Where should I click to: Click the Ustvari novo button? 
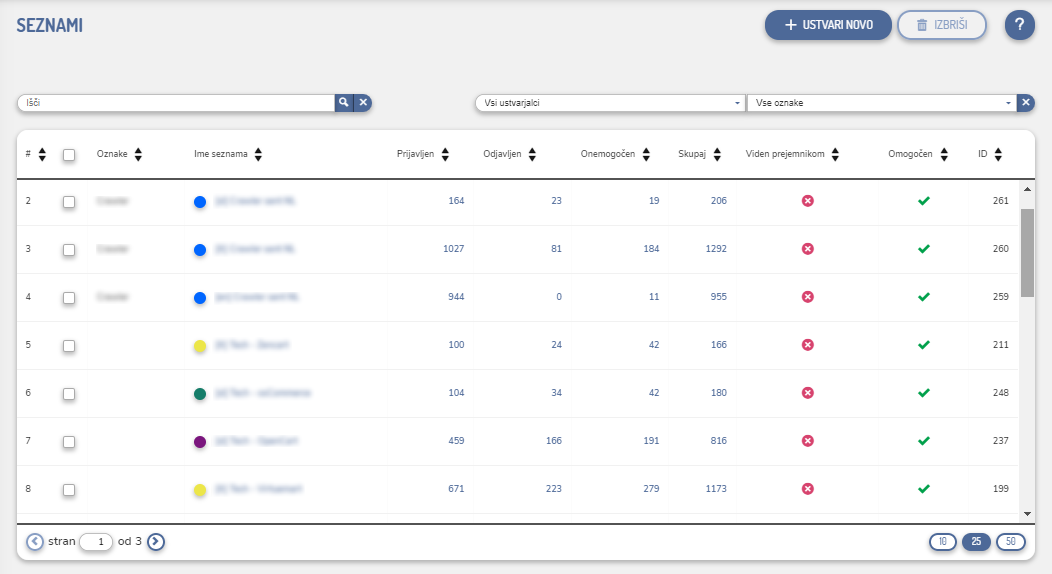tap(827, 25)
